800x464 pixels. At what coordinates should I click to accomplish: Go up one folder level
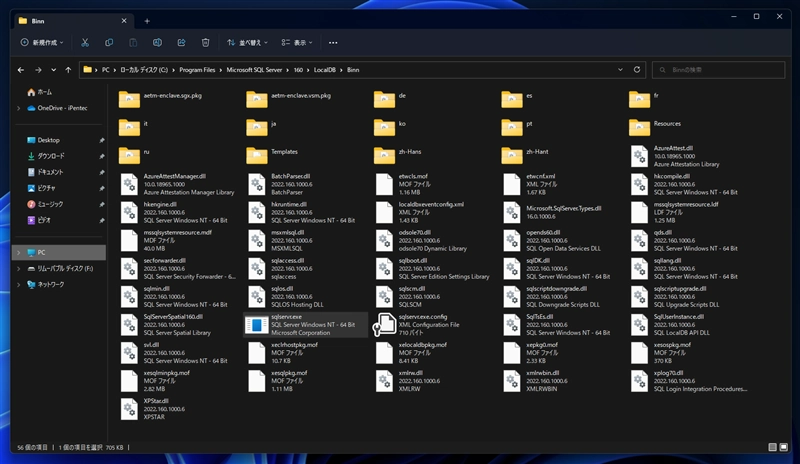pos(68,70)
